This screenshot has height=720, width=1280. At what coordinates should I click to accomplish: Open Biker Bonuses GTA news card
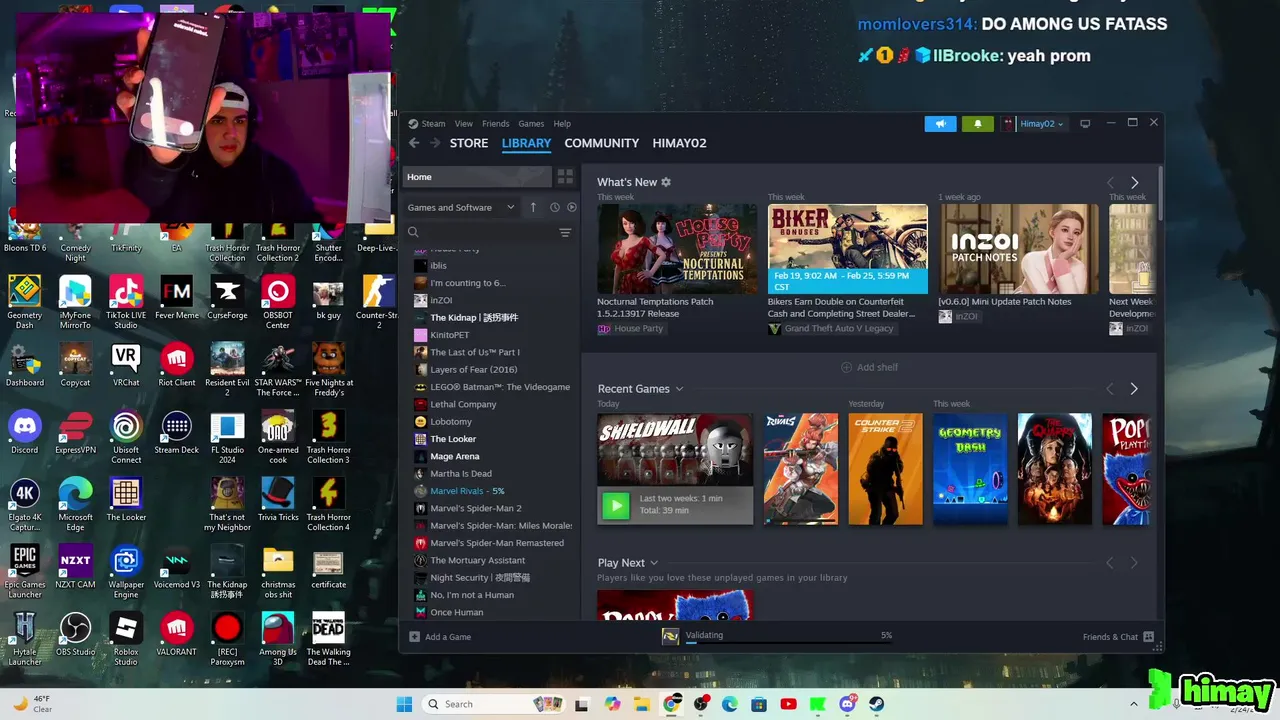click(848, 249)
